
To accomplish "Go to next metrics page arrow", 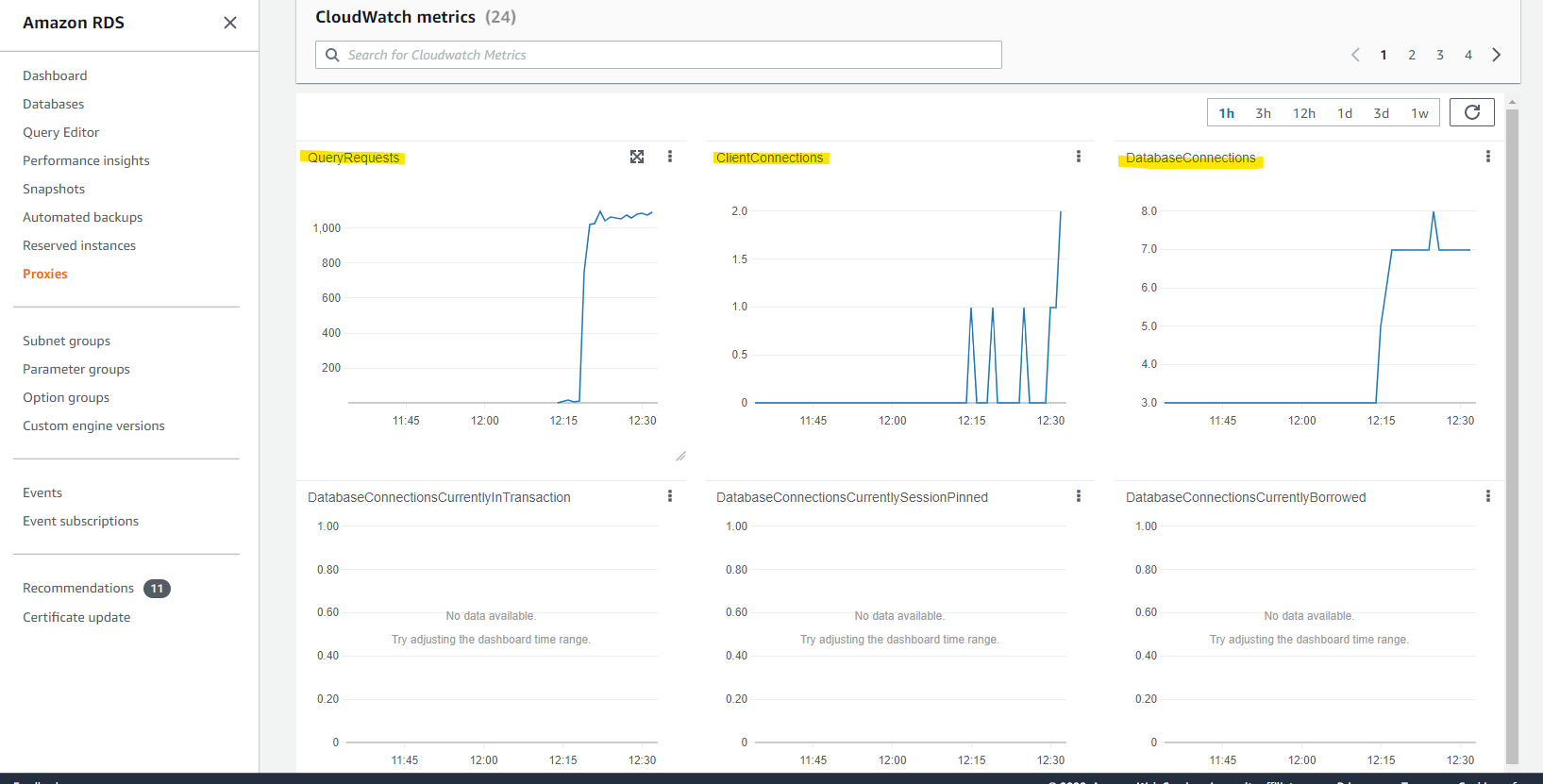I will click(x=1497, y=55).
